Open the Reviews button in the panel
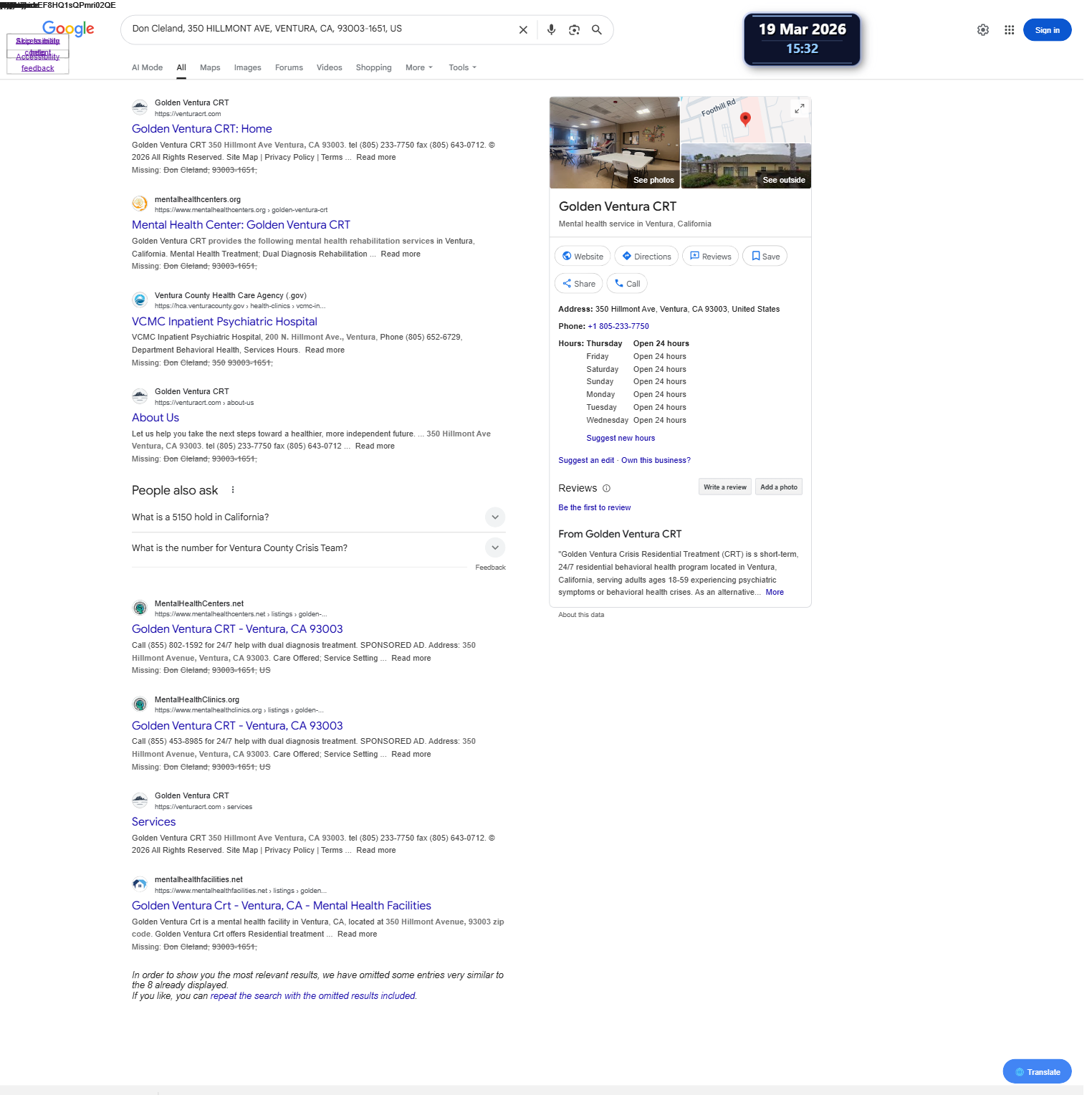The image size is (1092, 1095). tap(710, 257)
